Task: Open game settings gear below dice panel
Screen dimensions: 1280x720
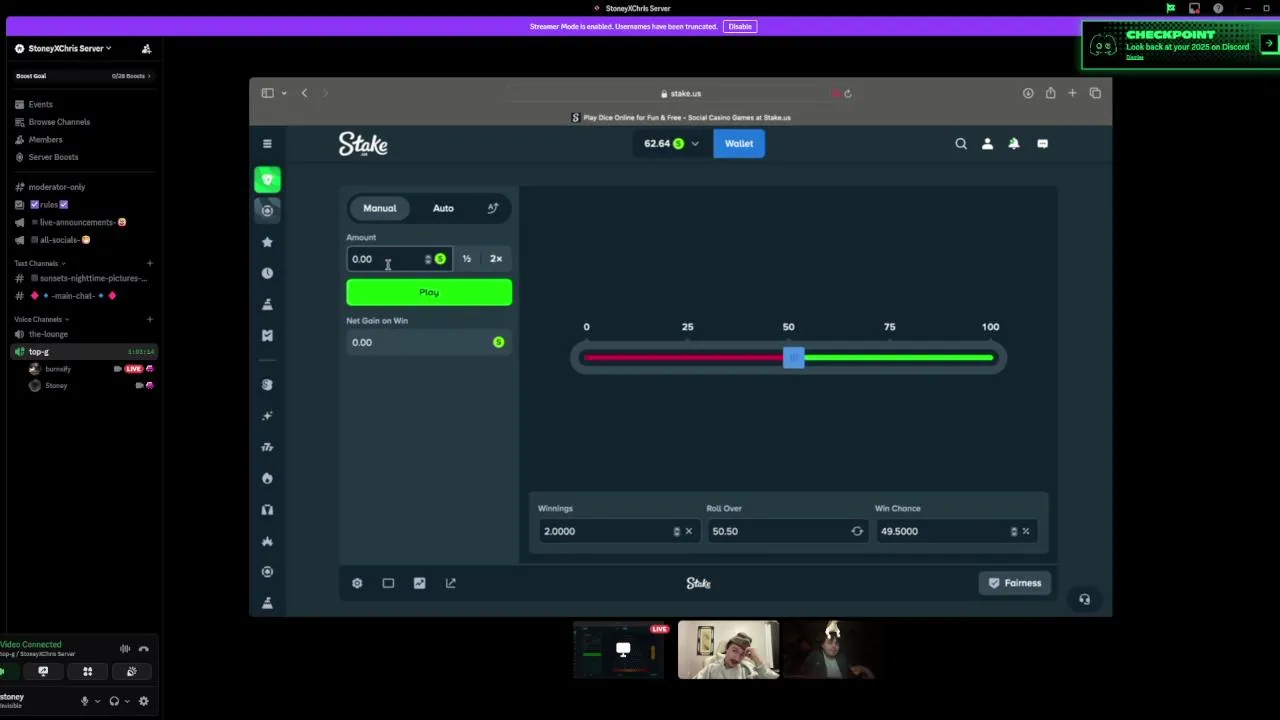Action: point(357,583)
